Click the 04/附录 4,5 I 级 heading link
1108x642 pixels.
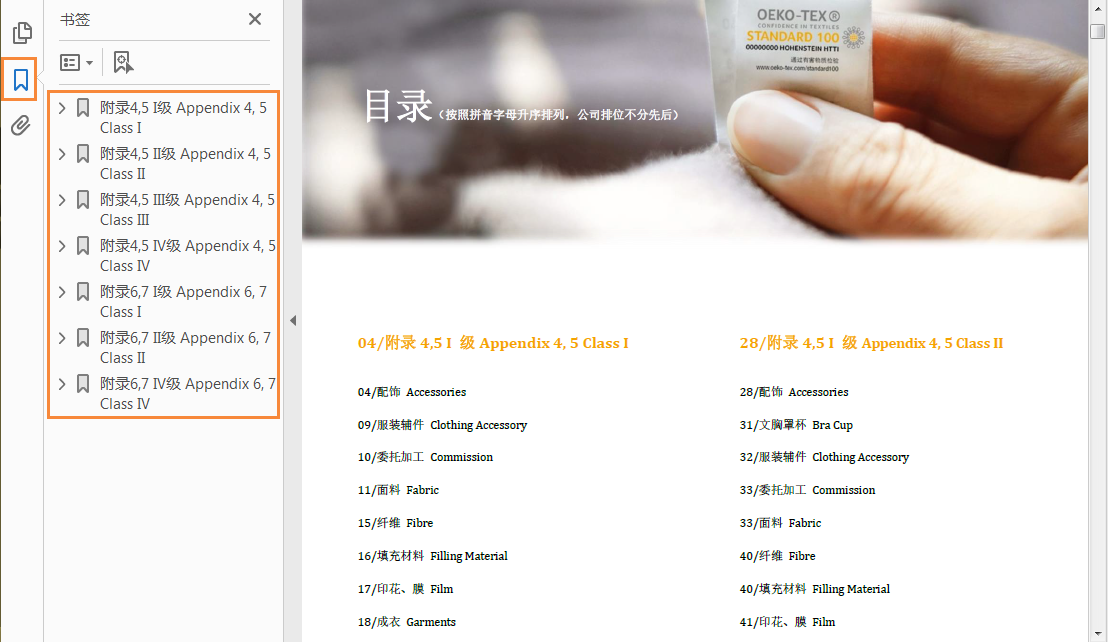[x=493, y=343]
